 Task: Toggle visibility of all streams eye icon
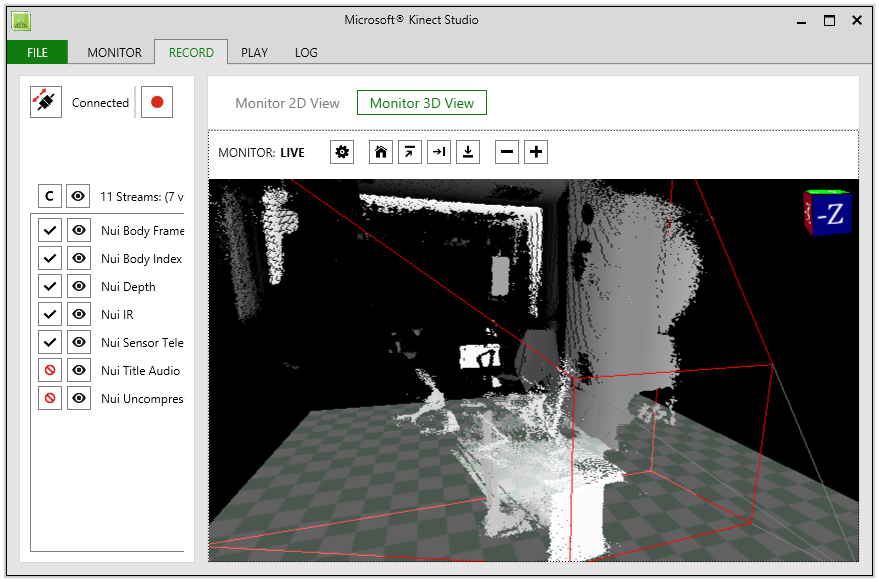[x=78, y=196]
